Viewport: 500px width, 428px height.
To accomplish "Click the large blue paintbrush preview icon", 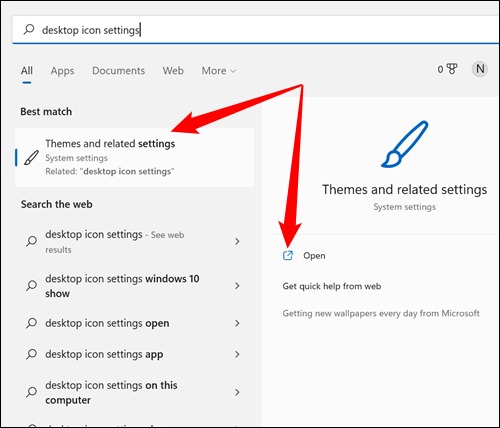I will [x=404, y=144].
